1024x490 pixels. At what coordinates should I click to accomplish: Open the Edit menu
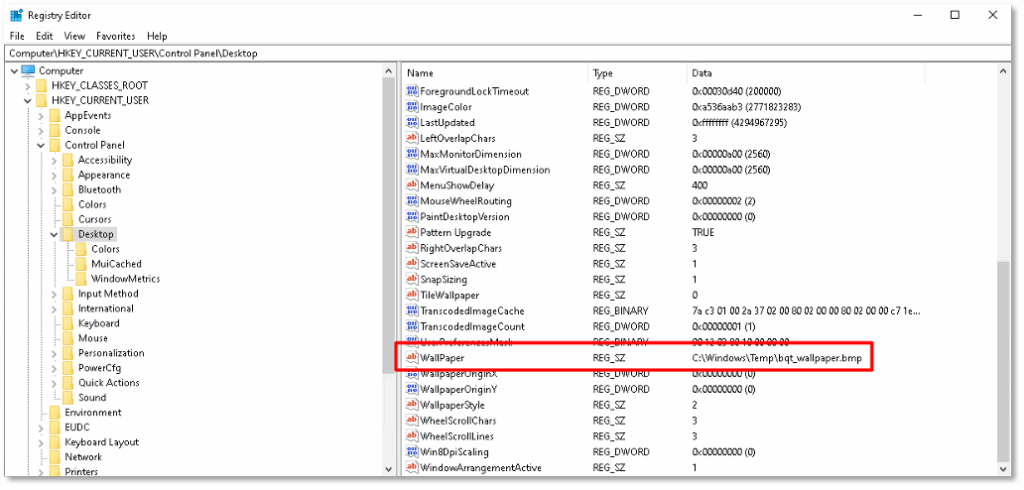[x=44, y=36]
